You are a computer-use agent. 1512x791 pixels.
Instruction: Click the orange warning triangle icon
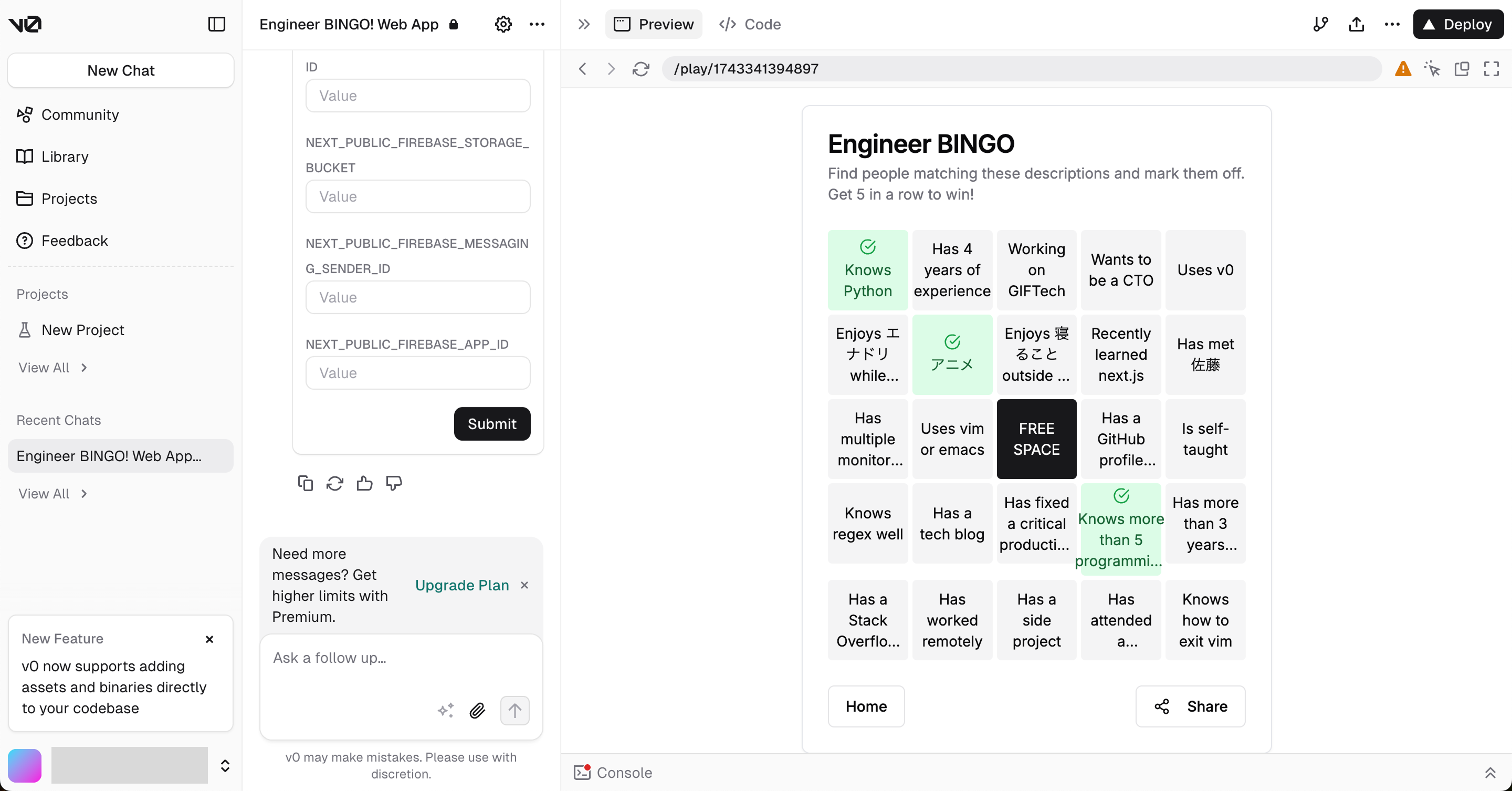(1403, 69)
